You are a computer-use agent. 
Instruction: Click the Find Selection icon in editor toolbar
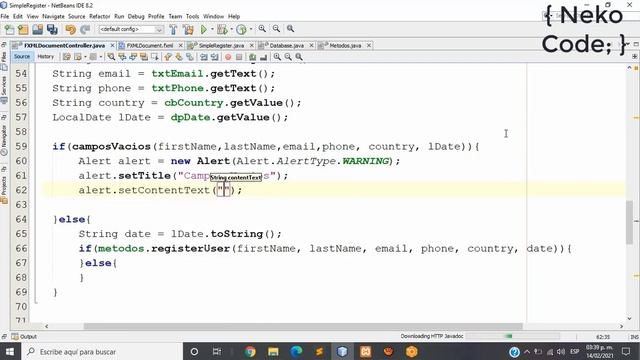111,57
